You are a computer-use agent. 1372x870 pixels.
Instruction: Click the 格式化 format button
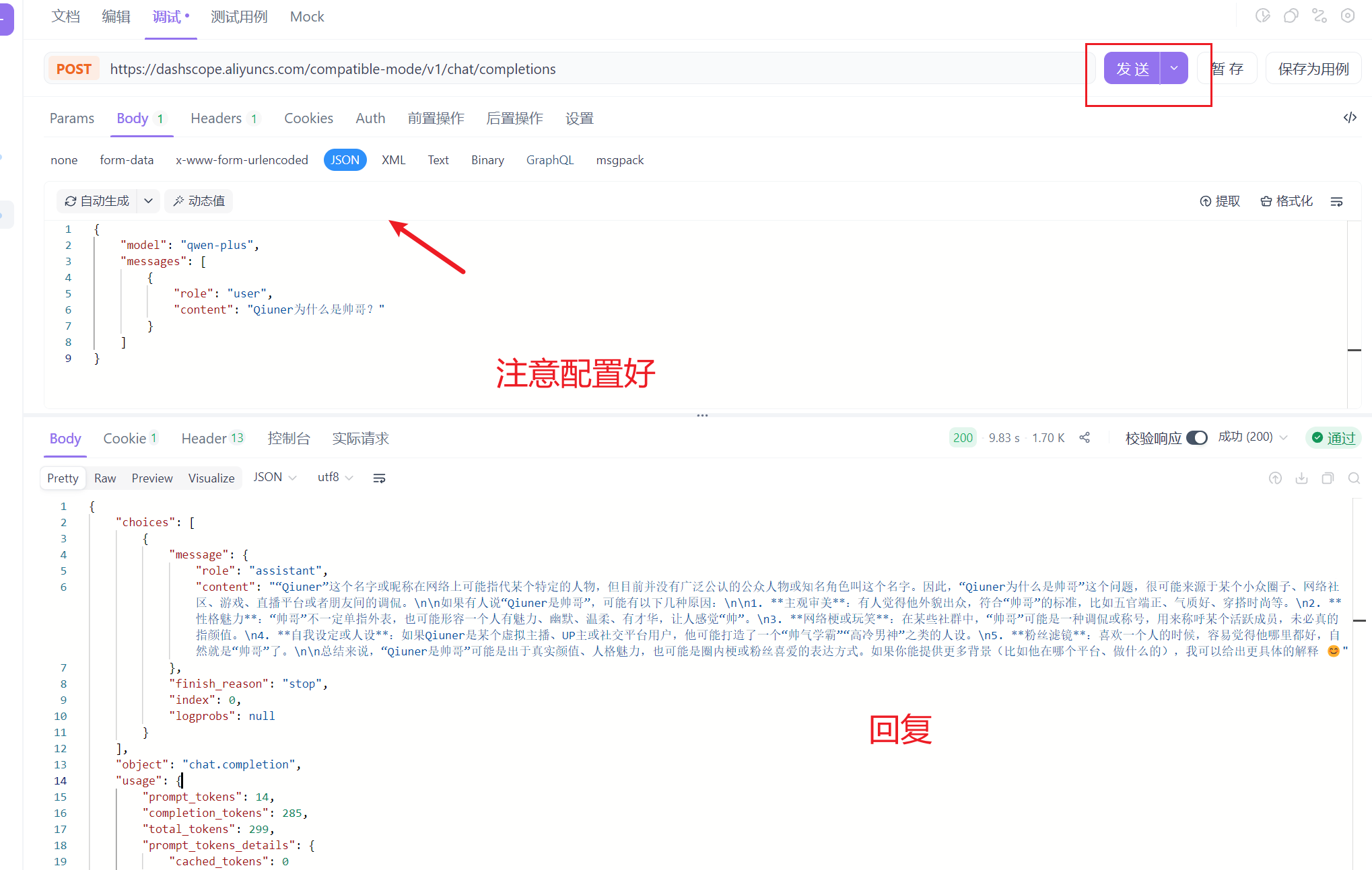pyautogui.click(x=1287, y=201)
